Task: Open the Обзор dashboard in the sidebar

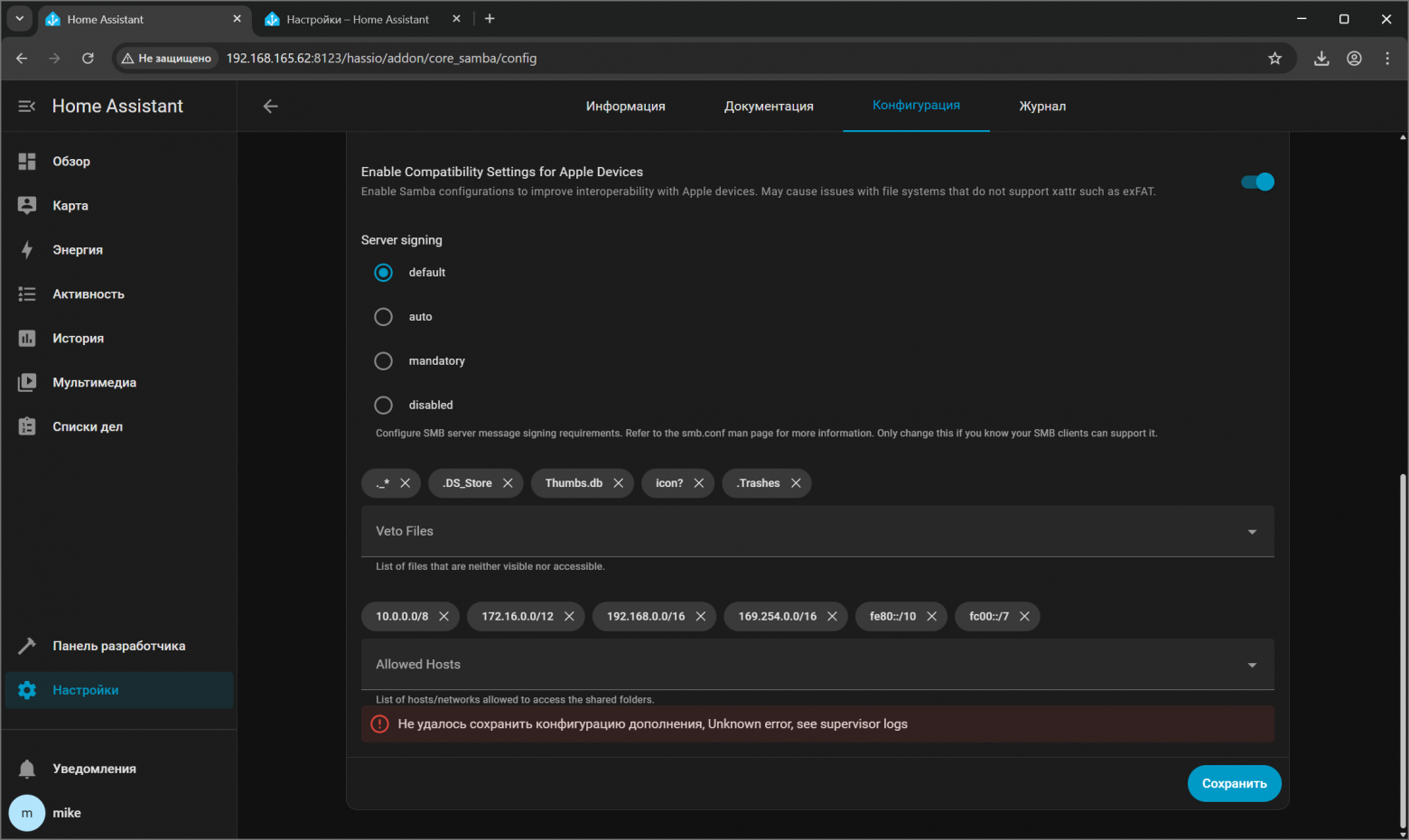Action: click(x=72, y=161)
